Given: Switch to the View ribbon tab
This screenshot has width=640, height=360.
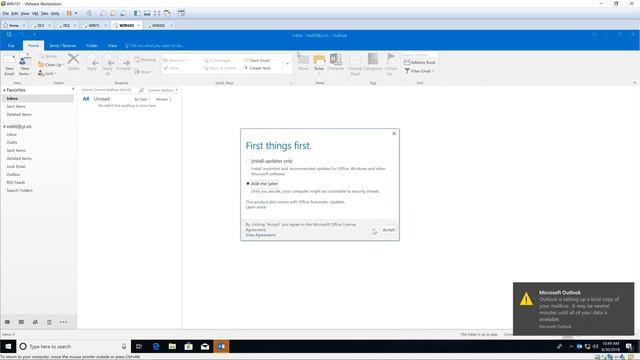Looking at the screenshot, I should [x=113, y=46].
